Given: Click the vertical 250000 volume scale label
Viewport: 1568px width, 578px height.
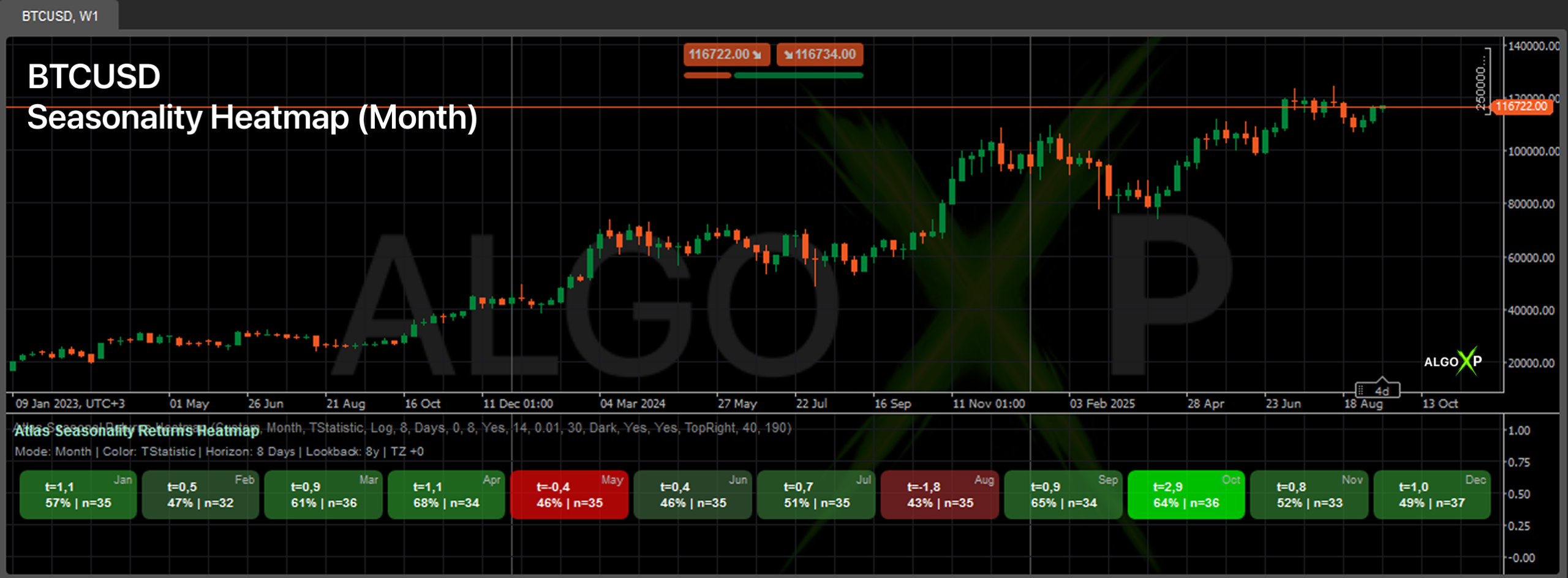Looking at the screenshot, I should [x=1481, y=80].
